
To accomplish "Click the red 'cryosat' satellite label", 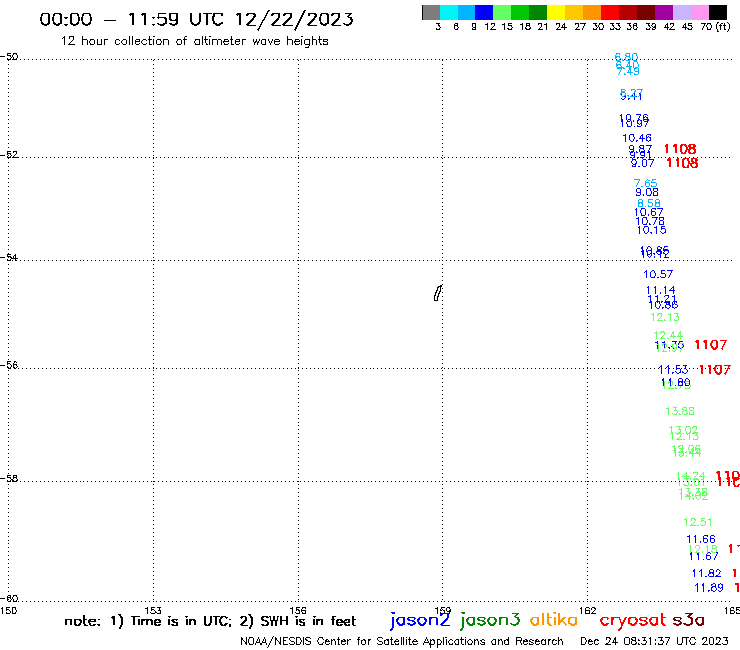I will pyautogui.click(x=633, y=620).
